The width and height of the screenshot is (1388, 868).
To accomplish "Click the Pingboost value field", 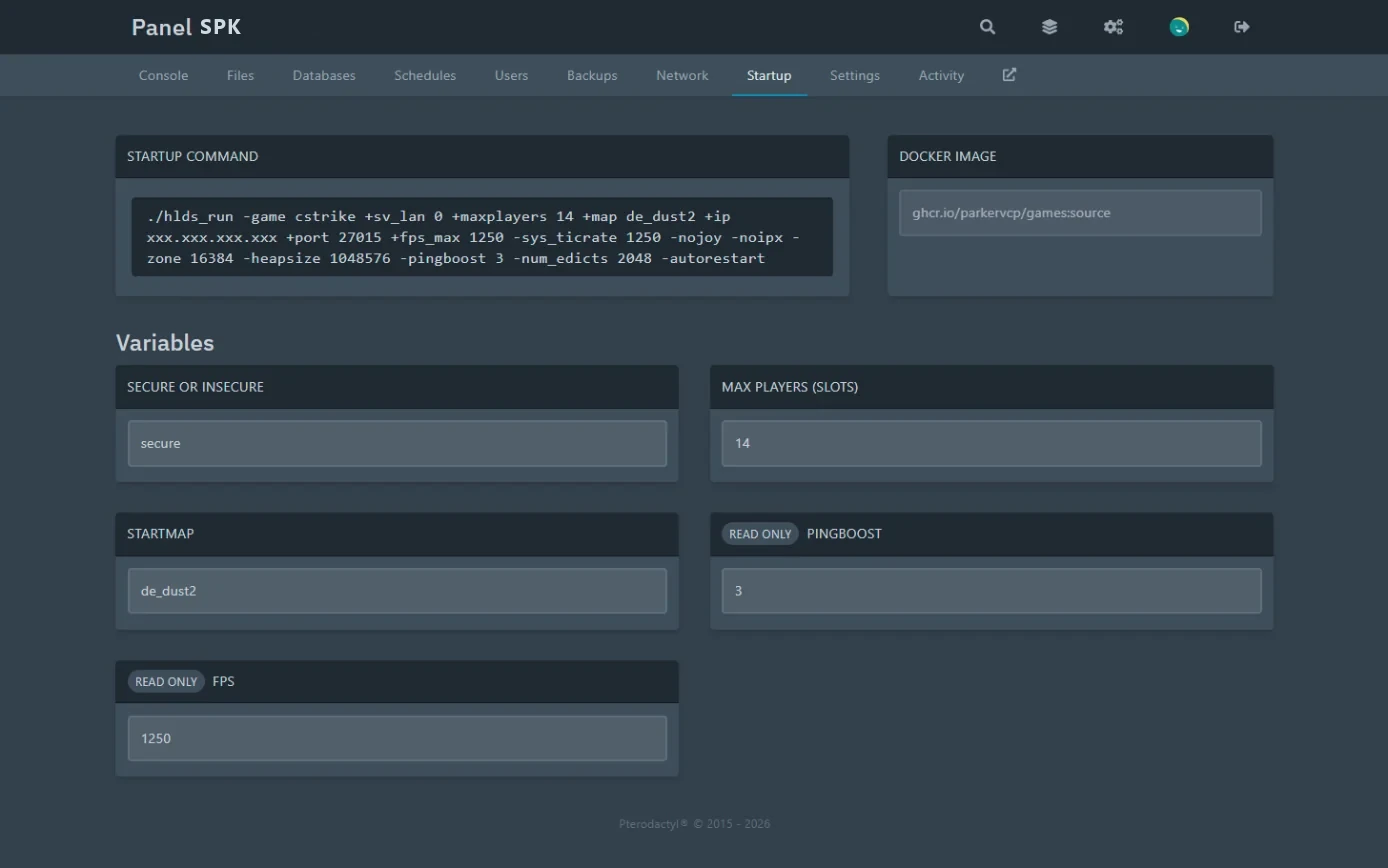I will click(991, 591).
